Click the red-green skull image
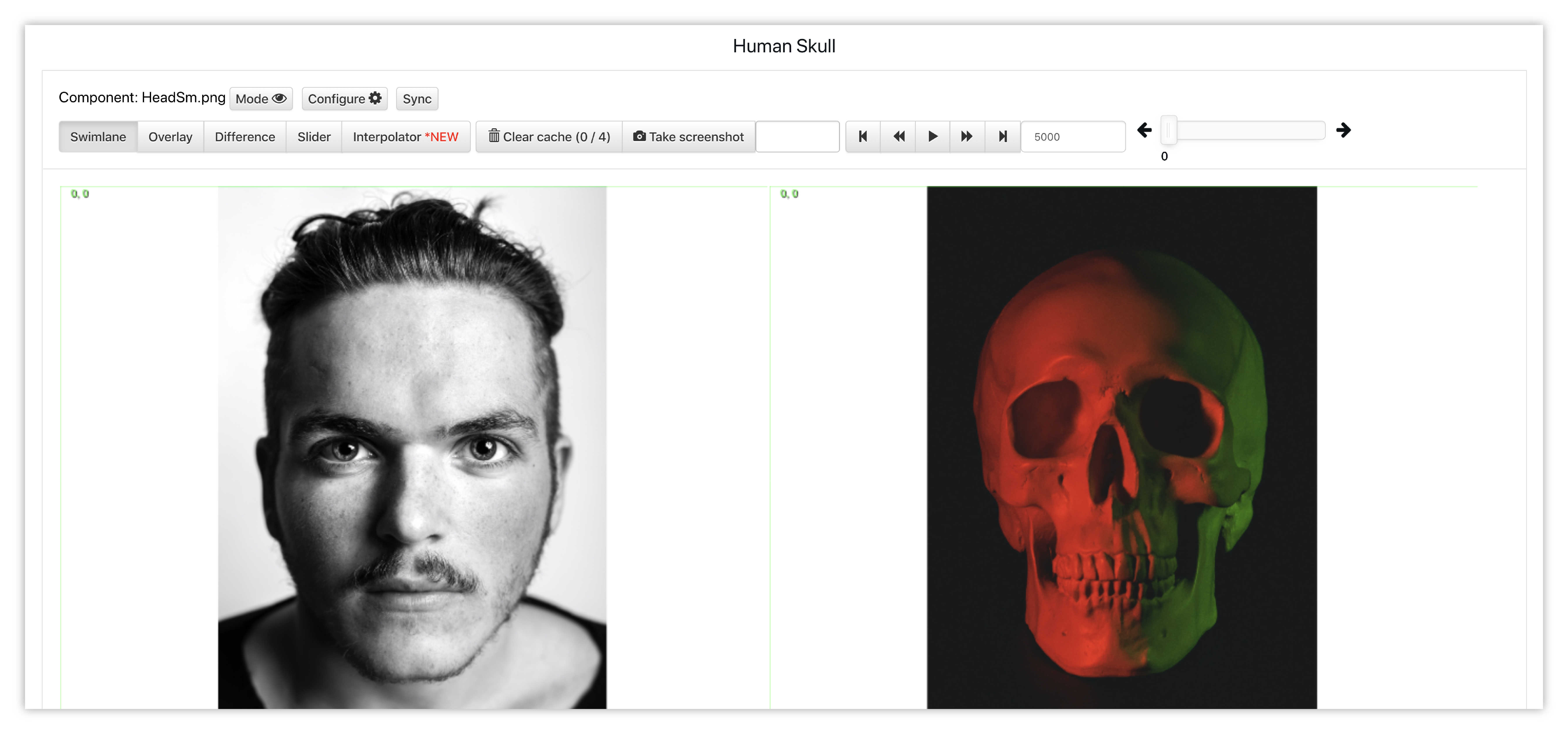 (1122, 448)
